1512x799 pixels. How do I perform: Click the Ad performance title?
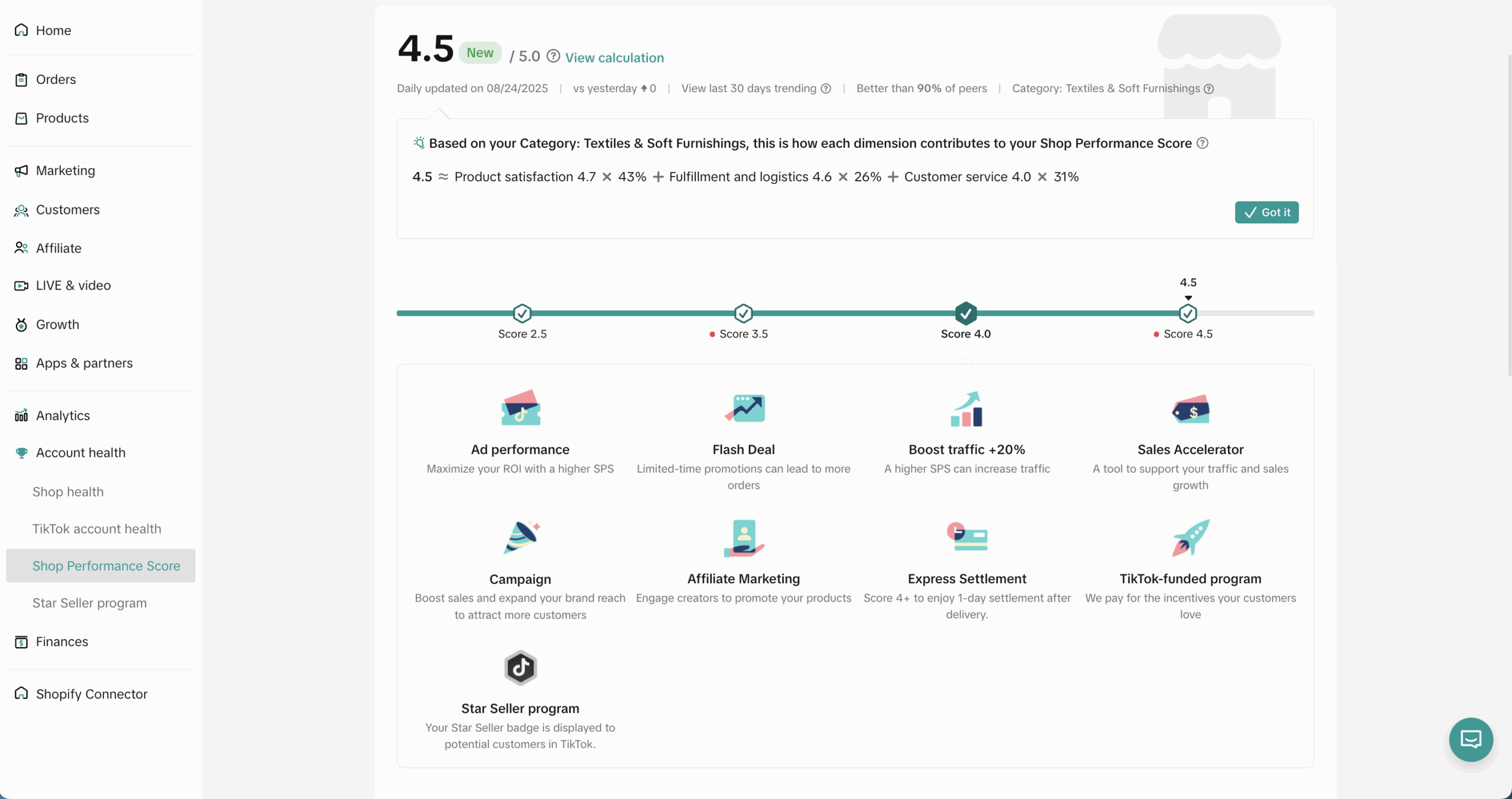520,450
